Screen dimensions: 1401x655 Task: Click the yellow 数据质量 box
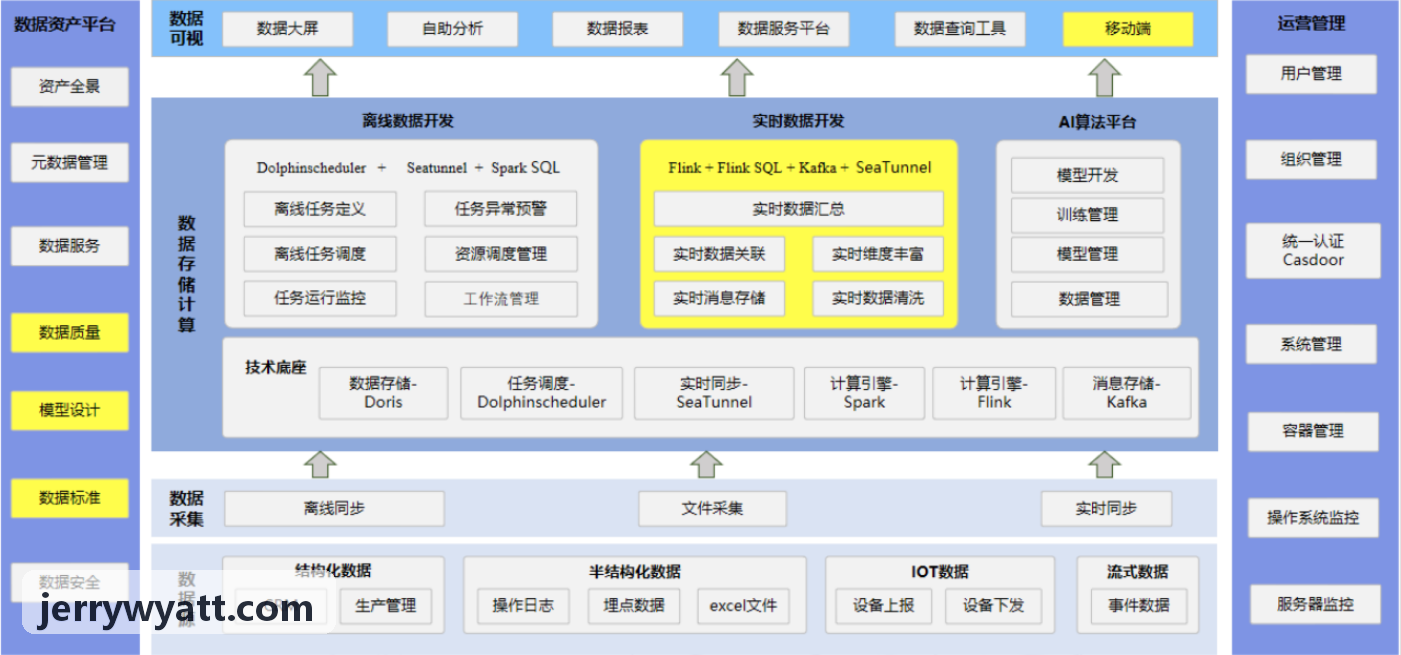(x=70, y=332)
